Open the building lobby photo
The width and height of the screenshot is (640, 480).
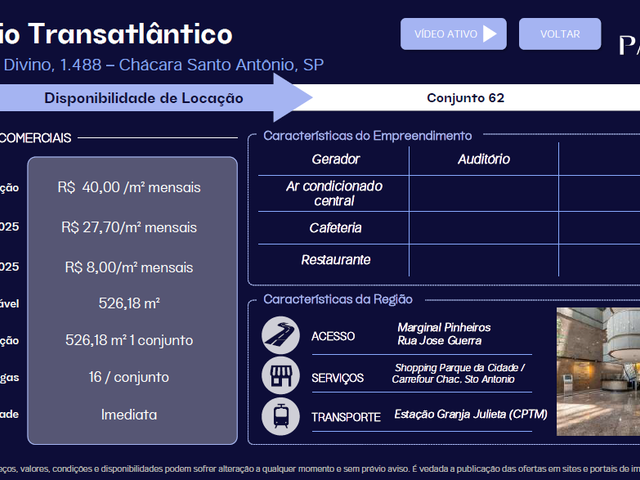point(598,371)
